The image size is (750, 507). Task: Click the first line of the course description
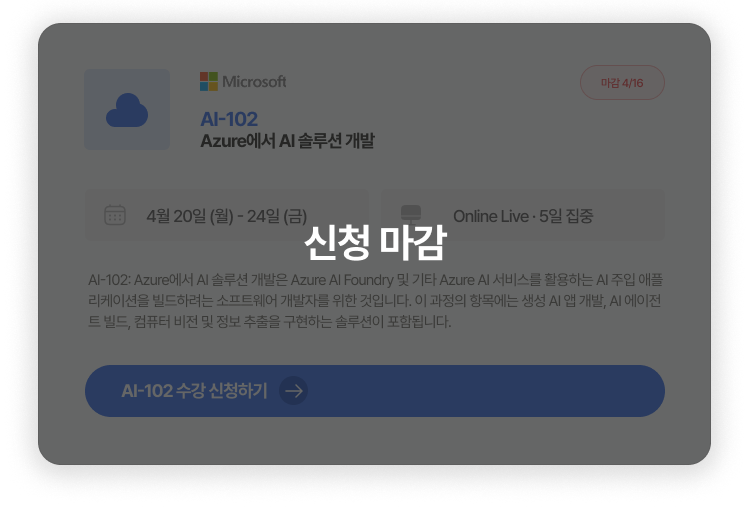(x=375, y=279)
